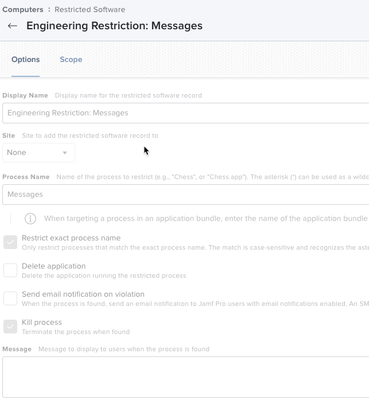The image size is (369, 400).
Task: Select the Options tab
Action: click(25, 59)
